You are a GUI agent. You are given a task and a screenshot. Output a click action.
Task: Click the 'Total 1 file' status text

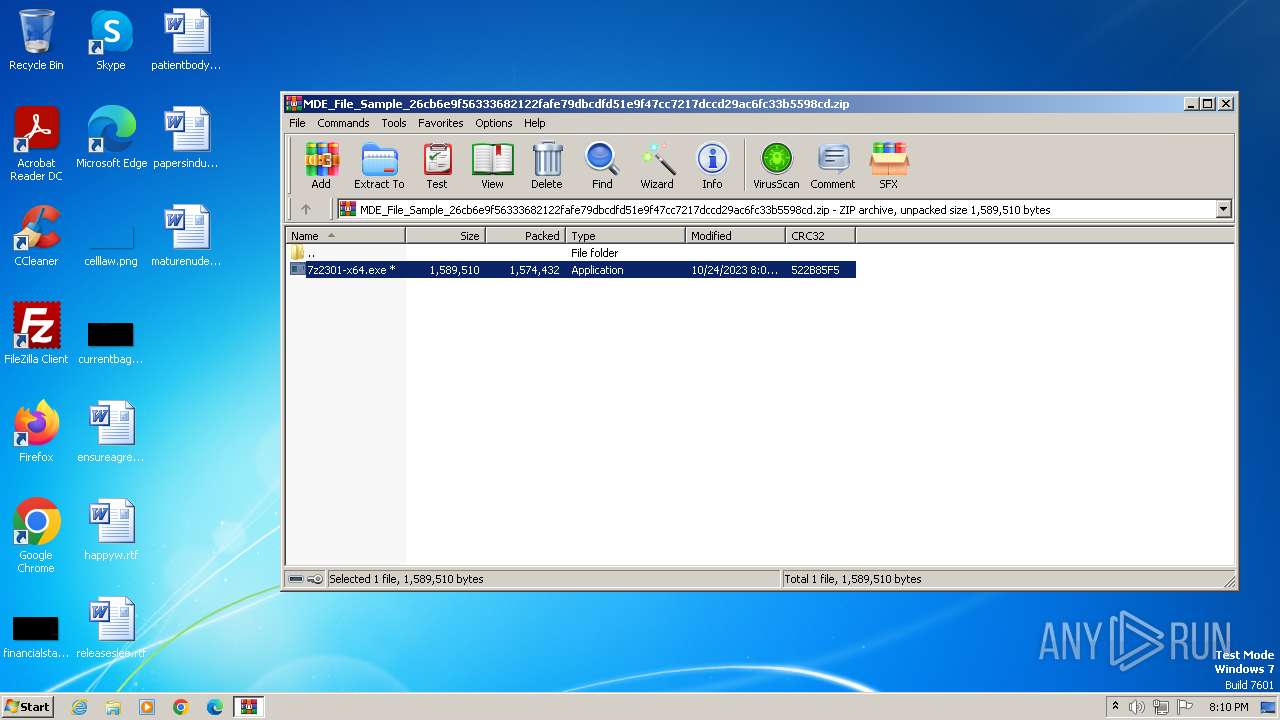point(853,579)
